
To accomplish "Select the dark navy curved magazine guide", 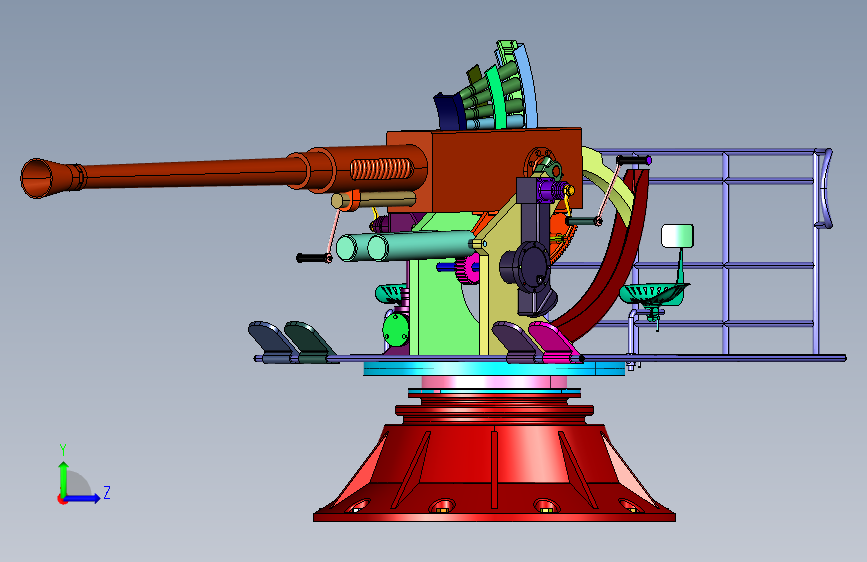I will (449, 111).
